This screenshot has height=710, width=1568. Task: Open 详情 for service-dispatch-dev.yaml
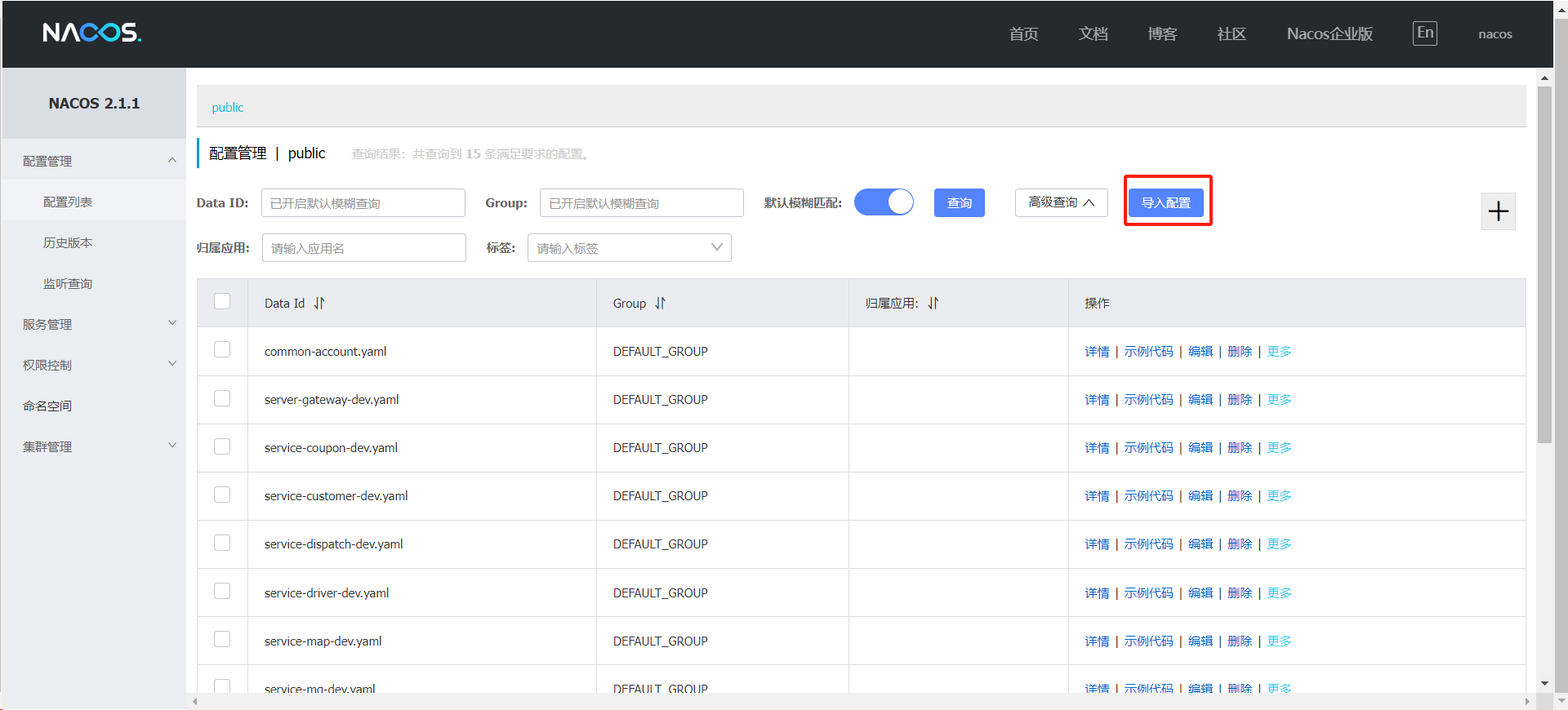pyautogui.click(x=1097, y=544)
